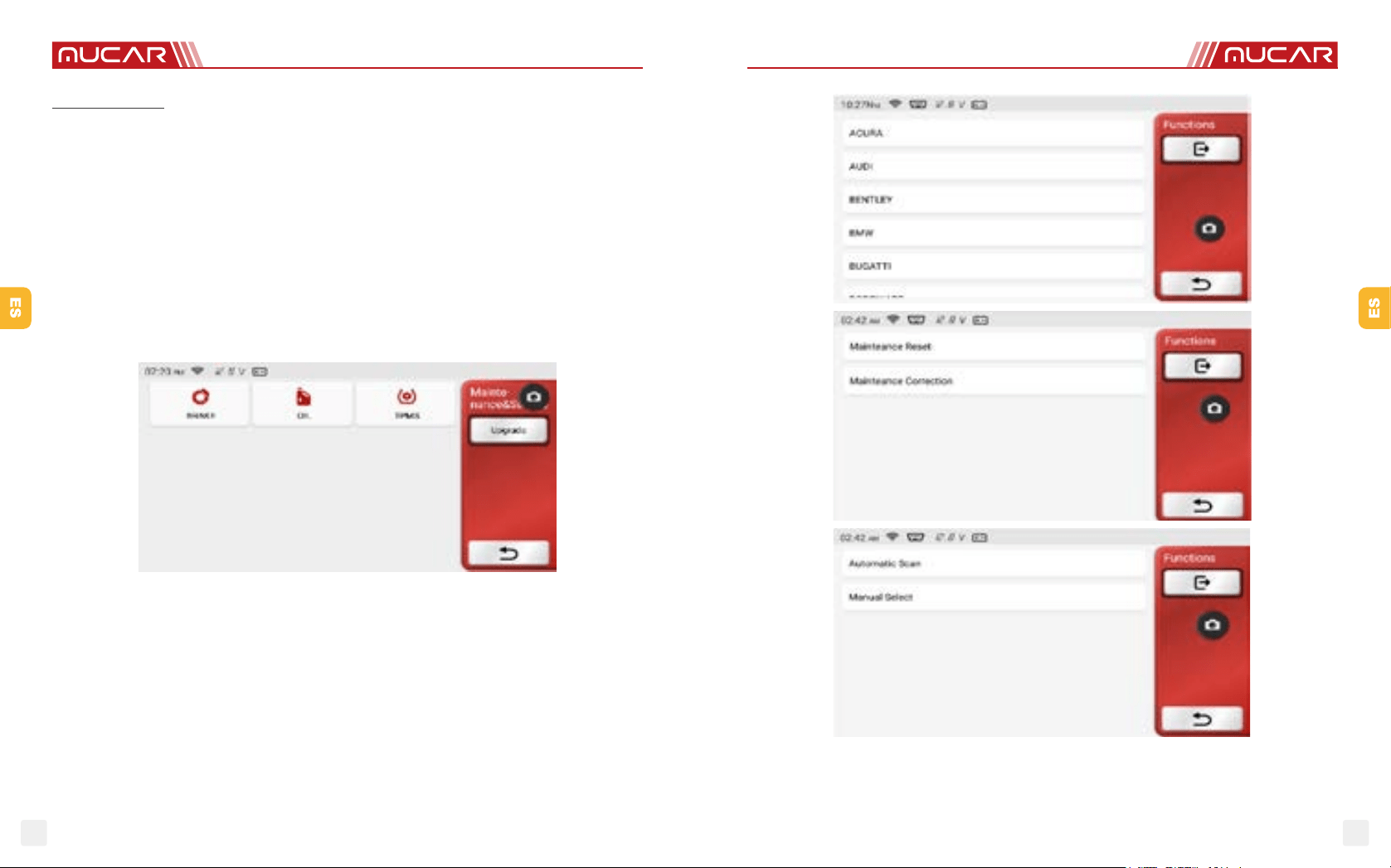Screen dimensions: 1391x868
Task: Choose BMW in the vehicle list
Action: pyautogui.click(x=994, y=233)
